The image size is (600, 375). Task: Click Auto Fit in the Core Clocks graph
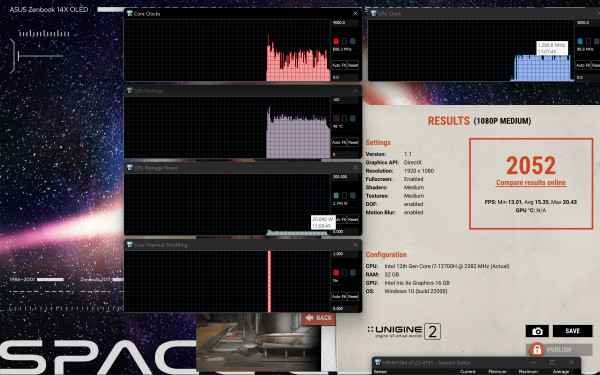(339, 65)
